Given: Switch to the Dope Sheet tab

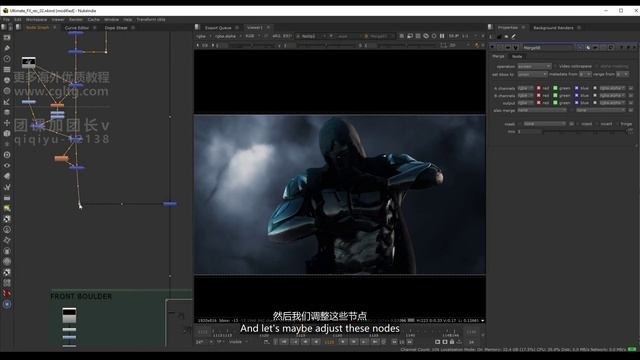Looking at the screenshot, I should tap(116, 28).
